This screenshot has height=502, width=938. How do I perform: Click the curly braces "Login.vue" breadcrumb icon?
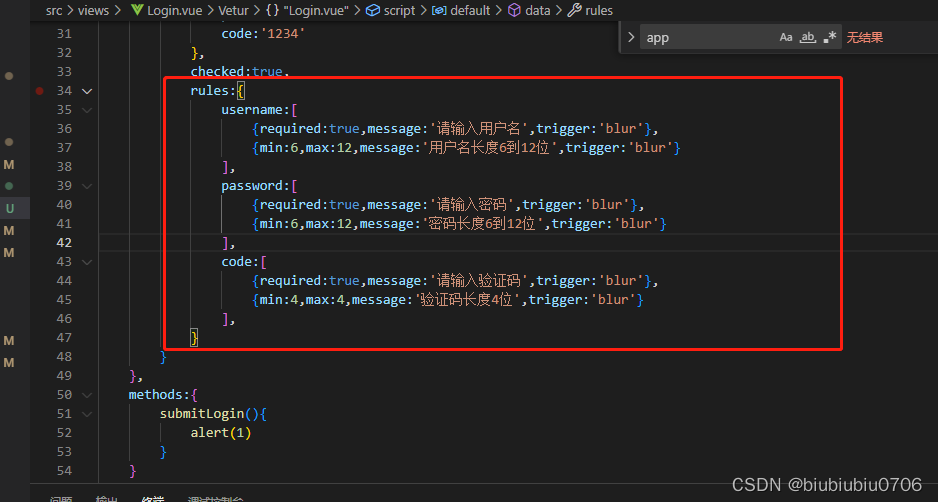pos(272,10)
